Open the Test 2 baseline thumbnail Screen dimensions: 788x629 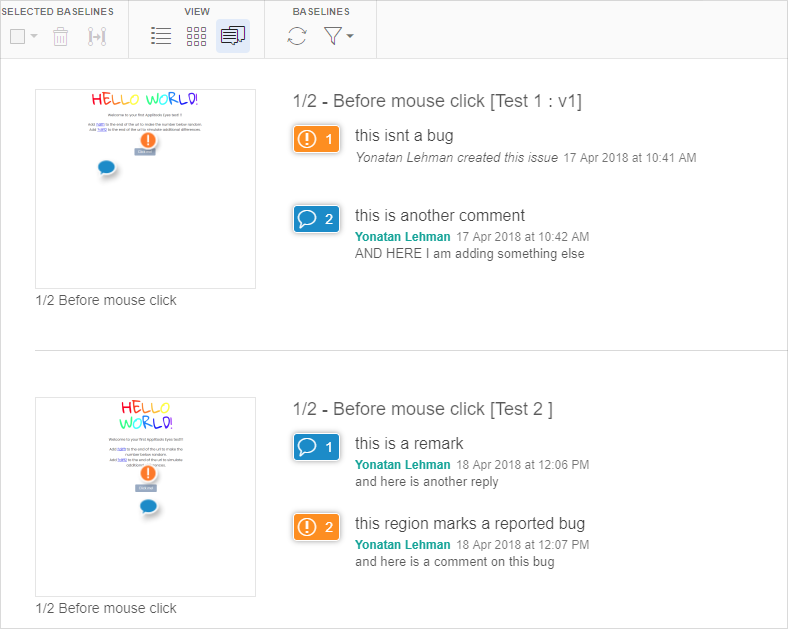pyautogui.click(x=145, y=497)
